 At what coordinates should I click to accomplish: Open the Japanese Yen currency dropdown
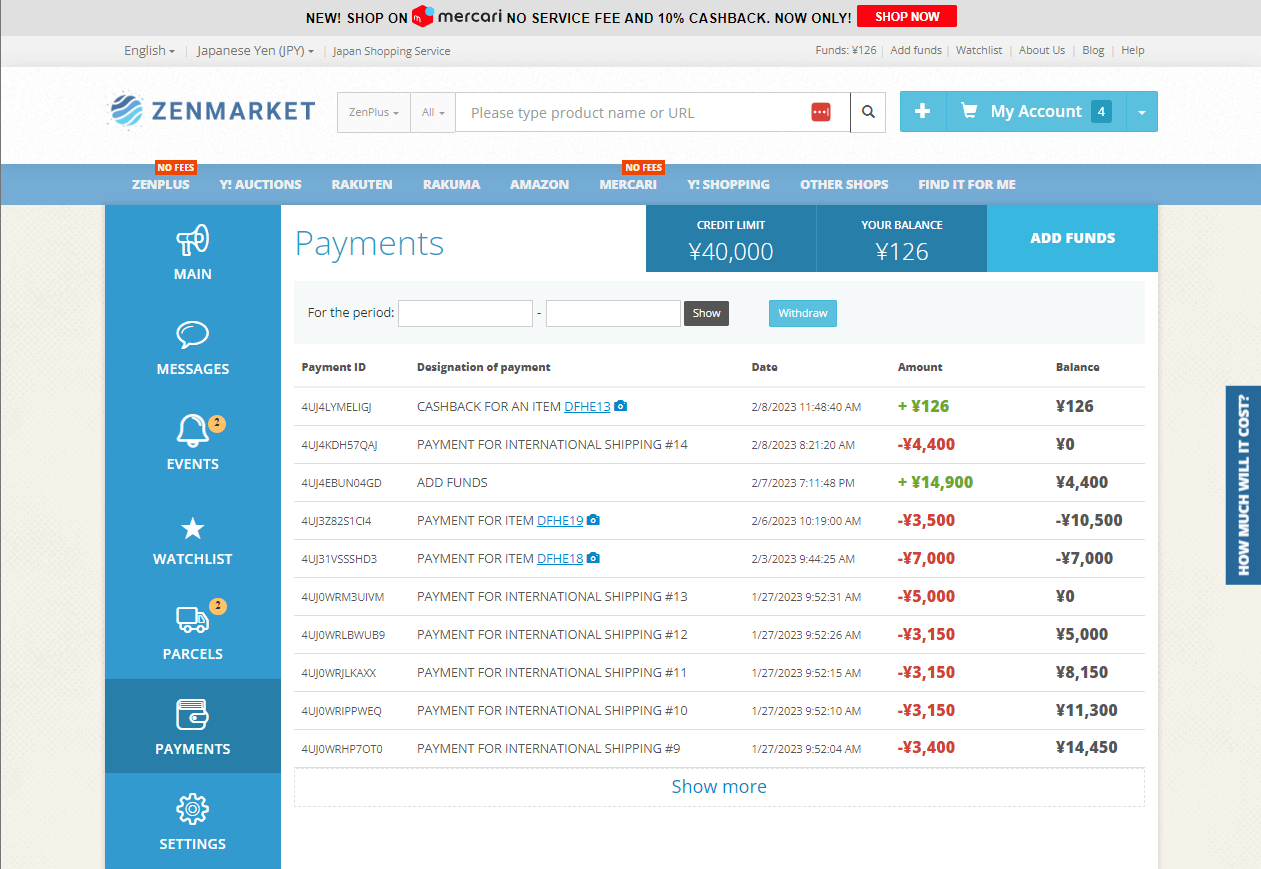[255, 50]
